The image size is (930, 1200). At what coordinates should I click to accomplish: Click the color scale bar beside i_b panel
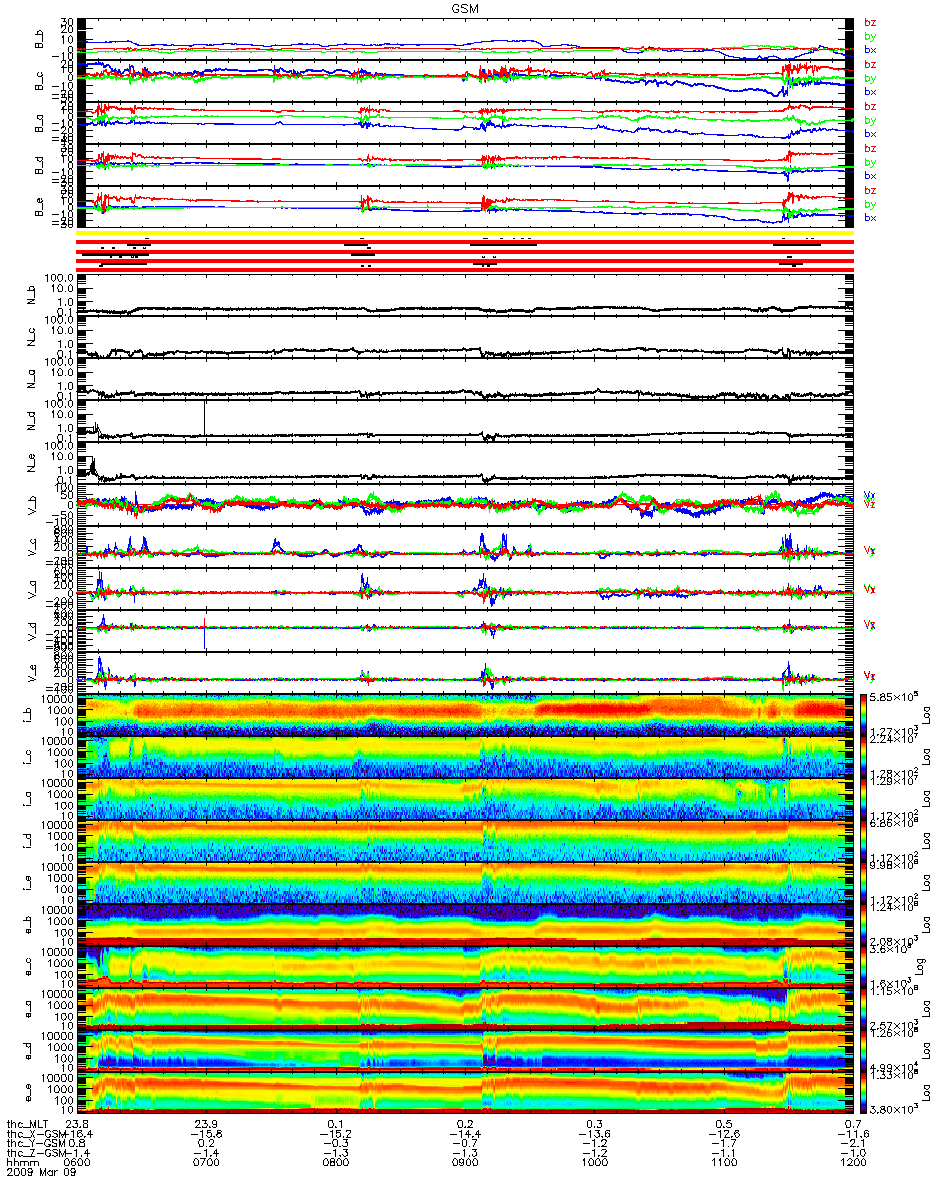861,715
